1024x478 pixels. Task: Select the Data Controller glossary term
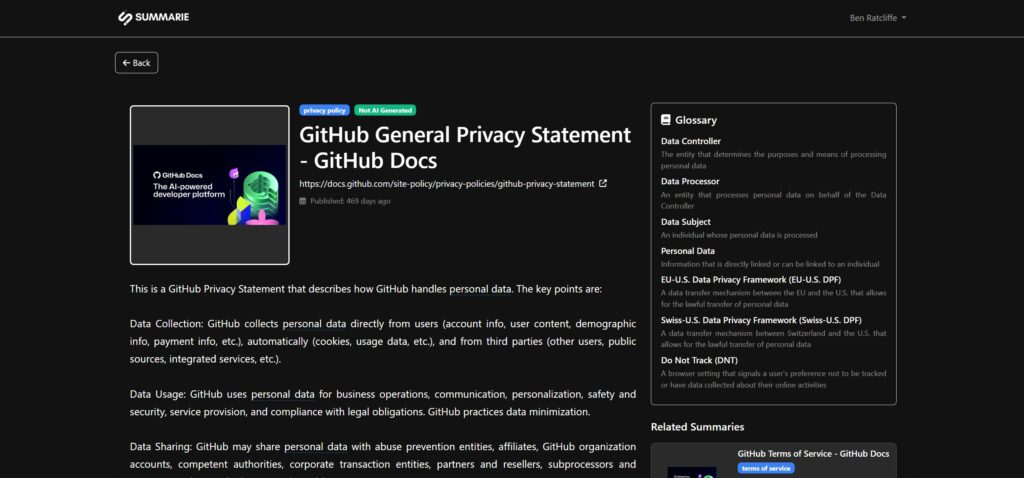[691, 141]
